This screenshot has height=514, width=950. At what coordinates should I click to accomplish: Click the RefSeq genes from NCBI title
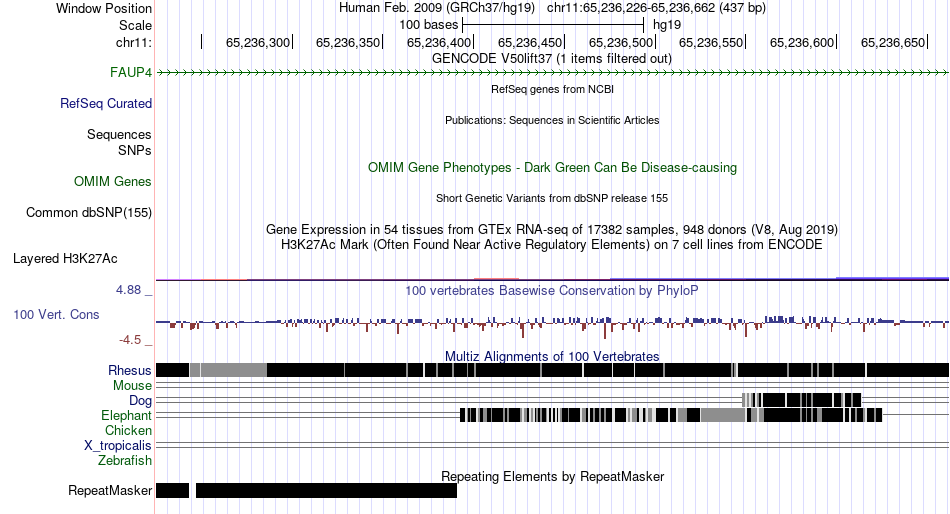(552, 89)
